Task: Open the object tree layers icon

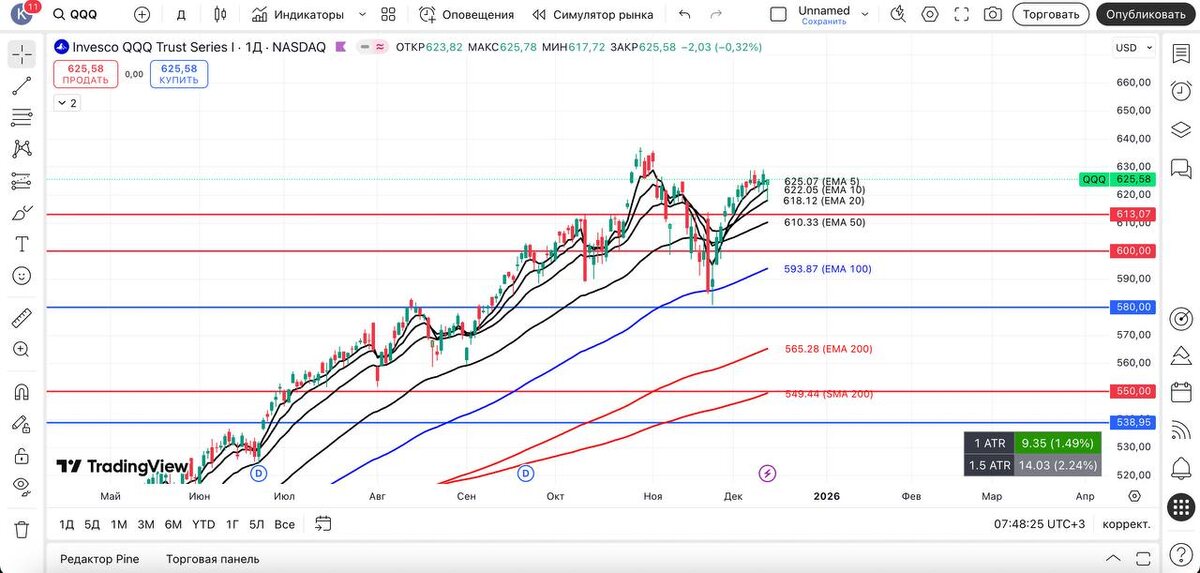Action: (1181, 131)
